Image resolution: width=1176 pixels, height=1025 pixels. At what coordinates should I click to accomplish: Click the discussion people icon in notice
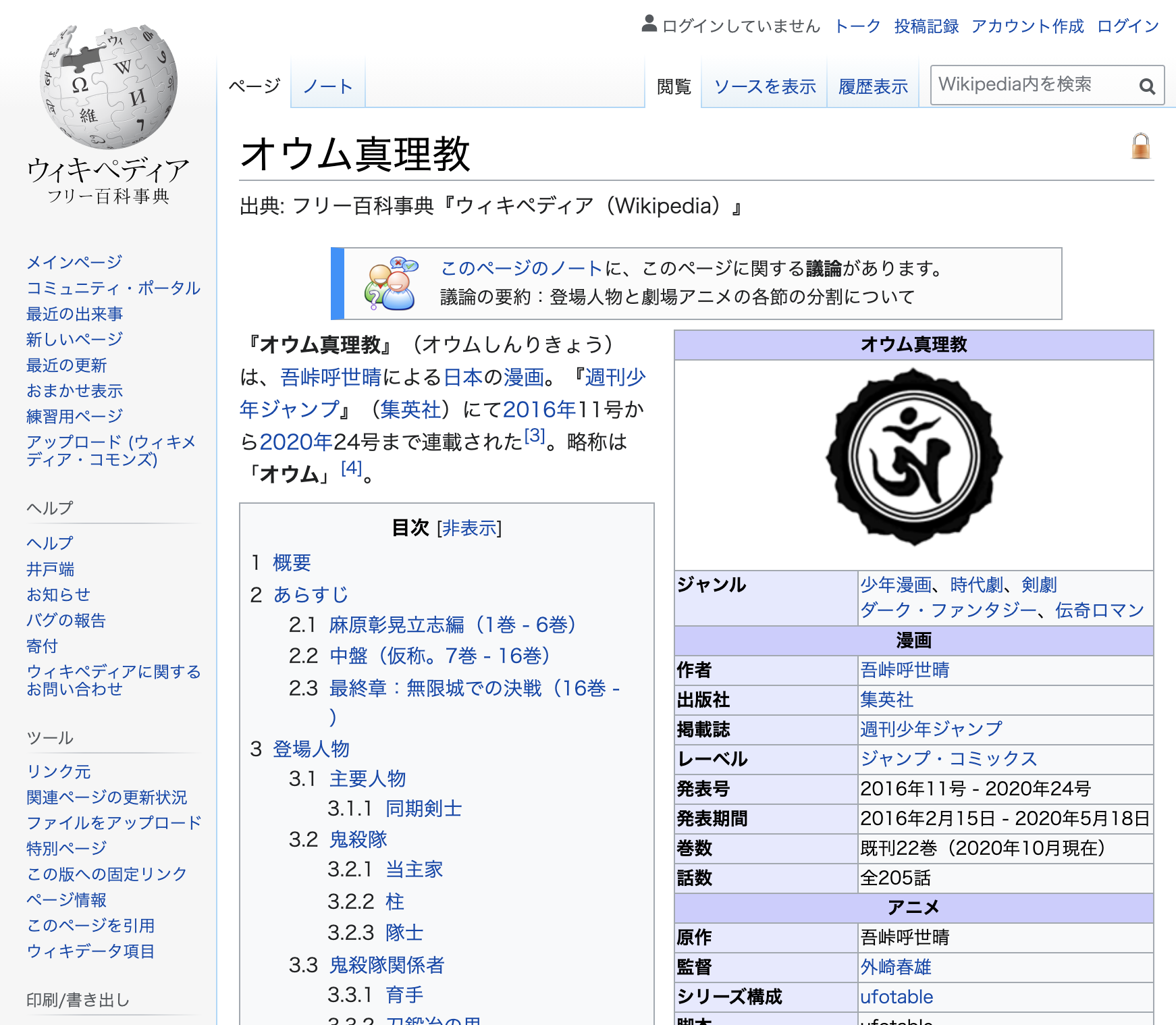click(390, 283)
